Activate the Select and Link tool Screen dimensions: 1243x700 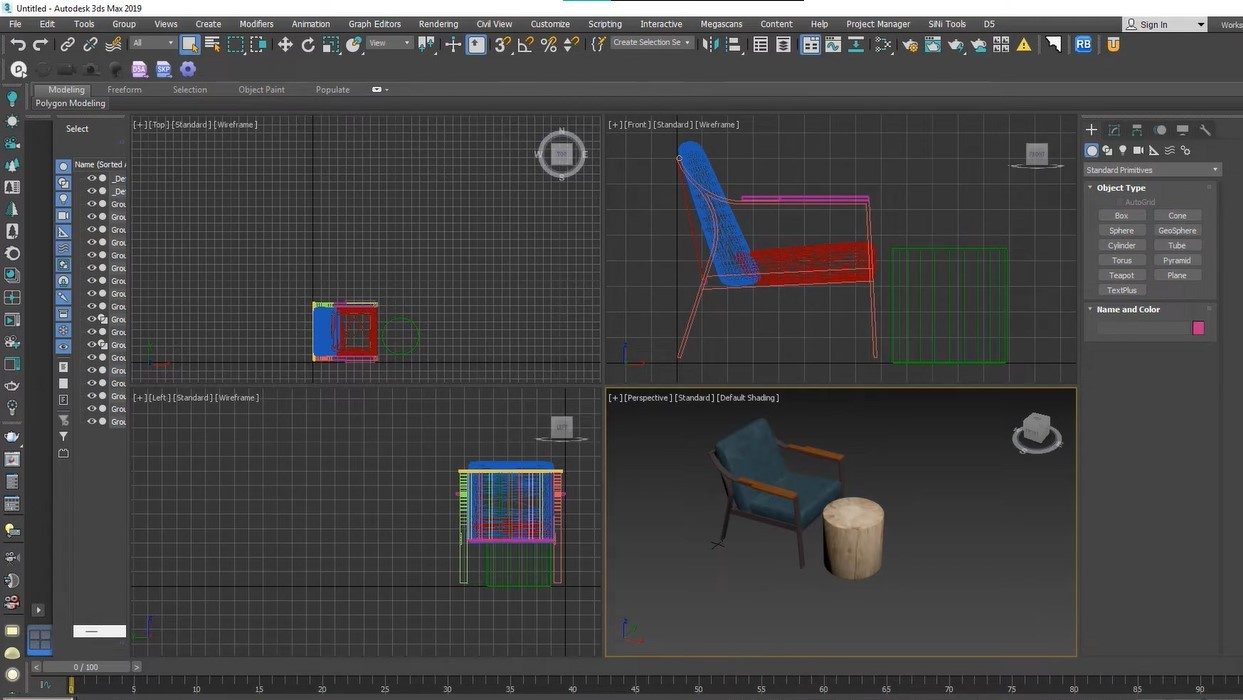(x=67, y=44)
